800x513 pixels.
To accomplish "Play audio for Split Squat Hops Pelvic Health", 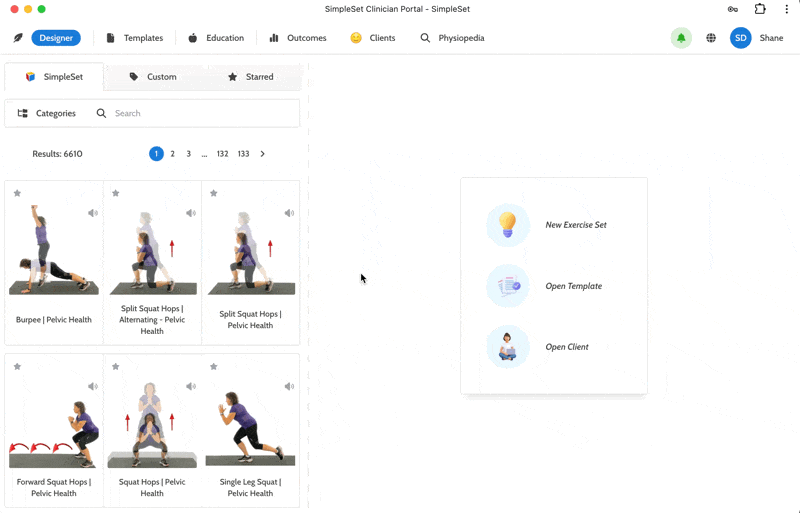I will coord(289,213).
